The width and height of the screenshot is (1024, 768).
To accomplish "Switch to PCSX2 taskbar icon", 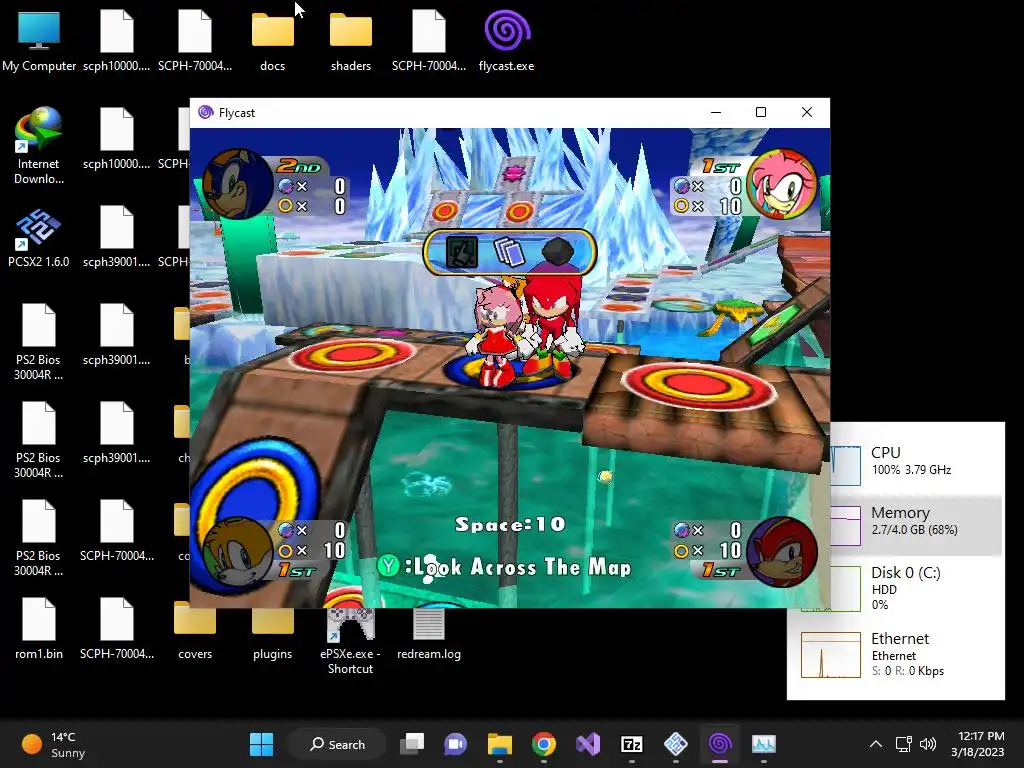I will [x=676, y=744].
